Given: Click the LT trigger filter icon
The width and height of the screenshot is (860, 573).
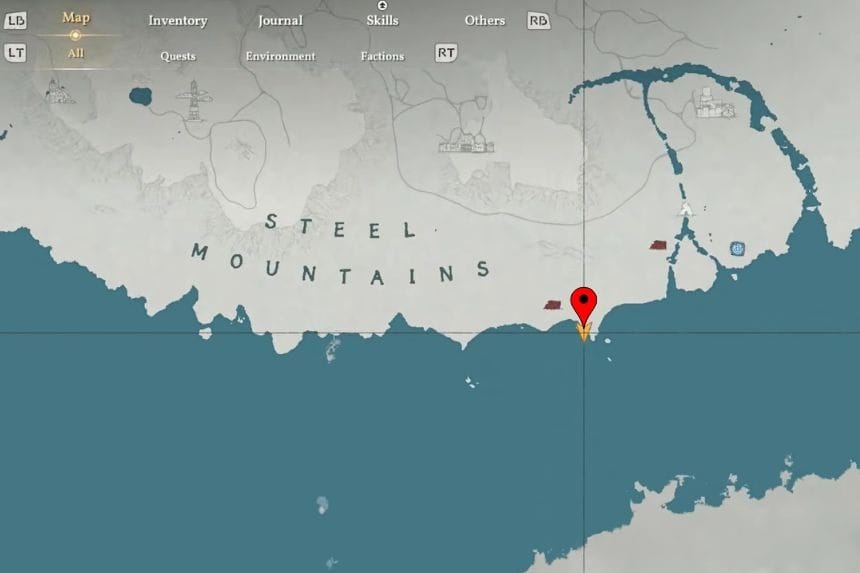Looking at the screenshot, I should [x=15, y=53].
